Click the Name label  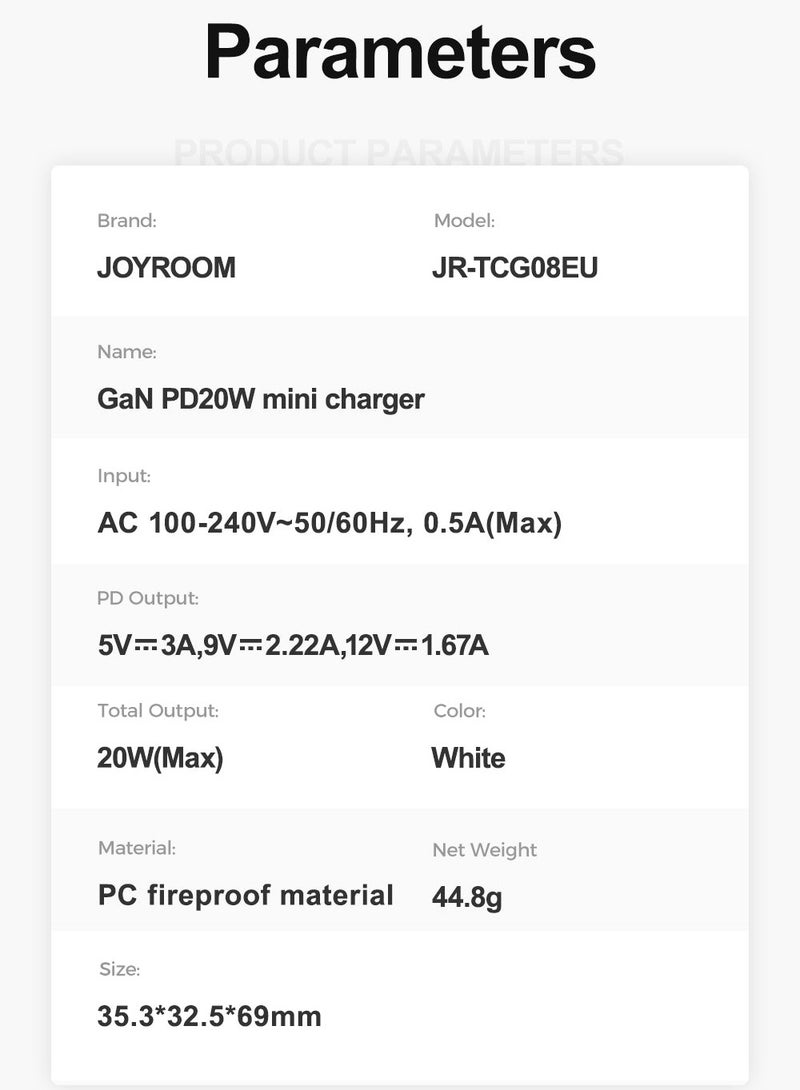pos(127,352)
